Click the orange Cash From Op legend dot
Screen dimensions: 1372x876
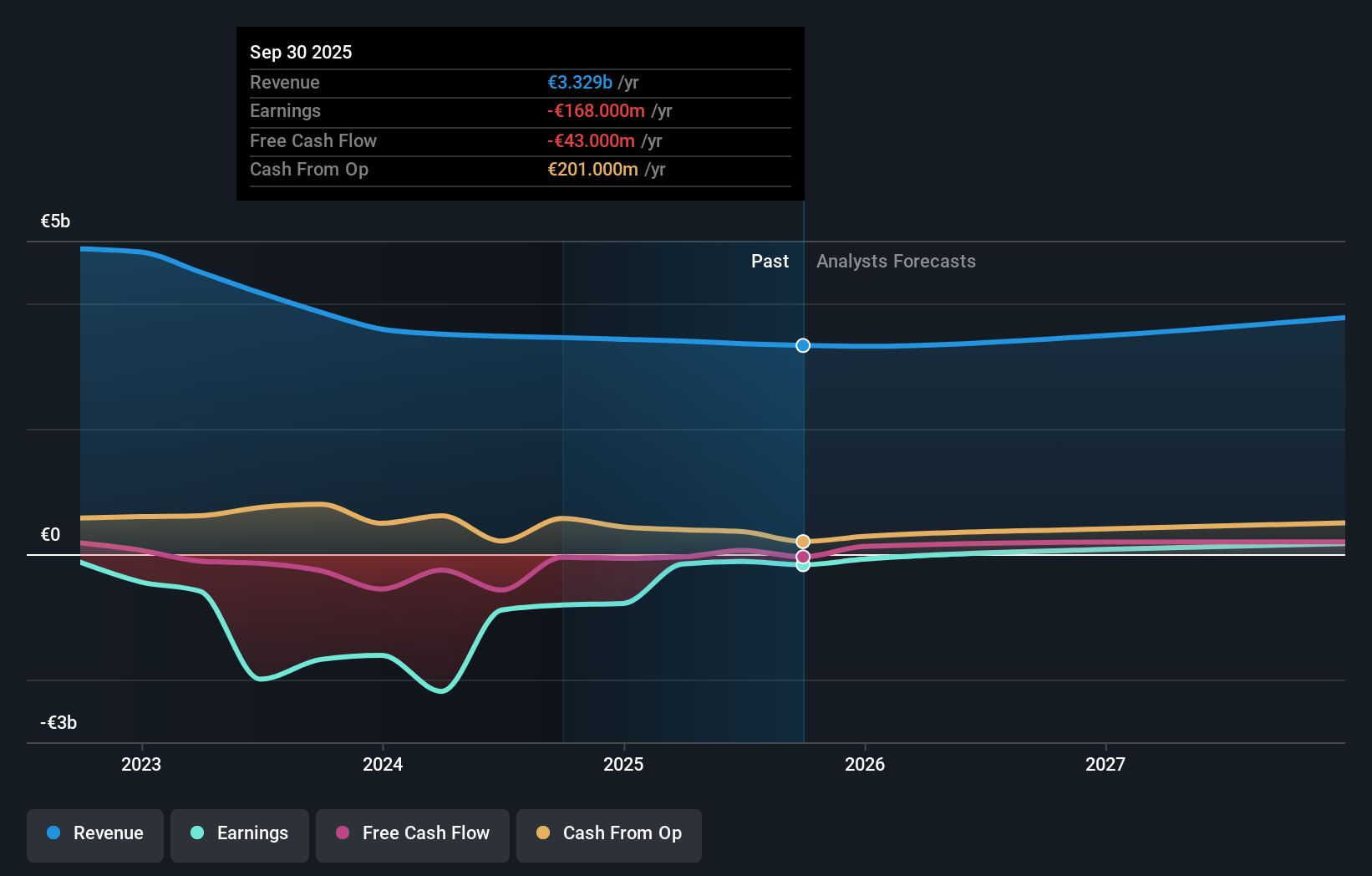[x=544, y=834]
